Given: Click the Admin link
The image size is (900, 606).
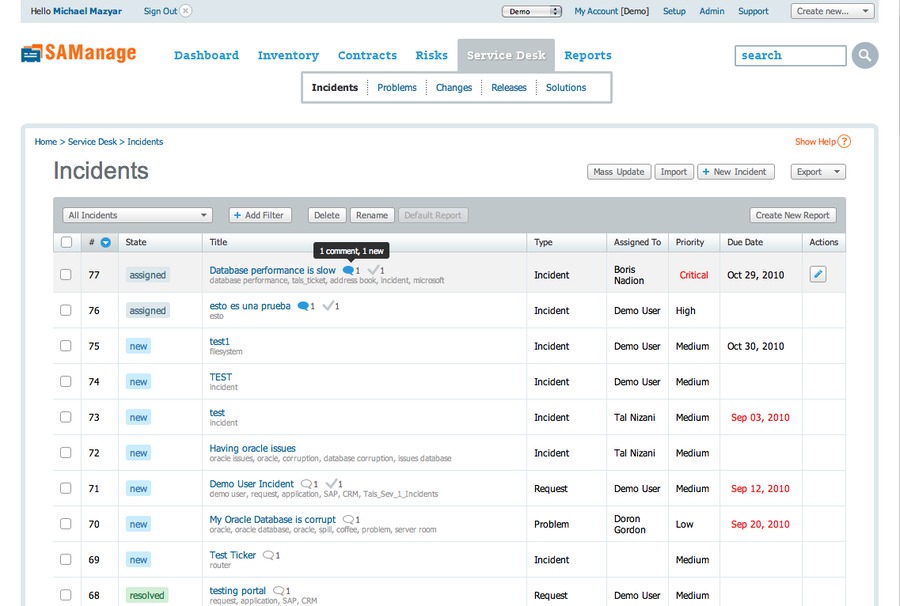Looking at the screenshot, I should [712, 11].
